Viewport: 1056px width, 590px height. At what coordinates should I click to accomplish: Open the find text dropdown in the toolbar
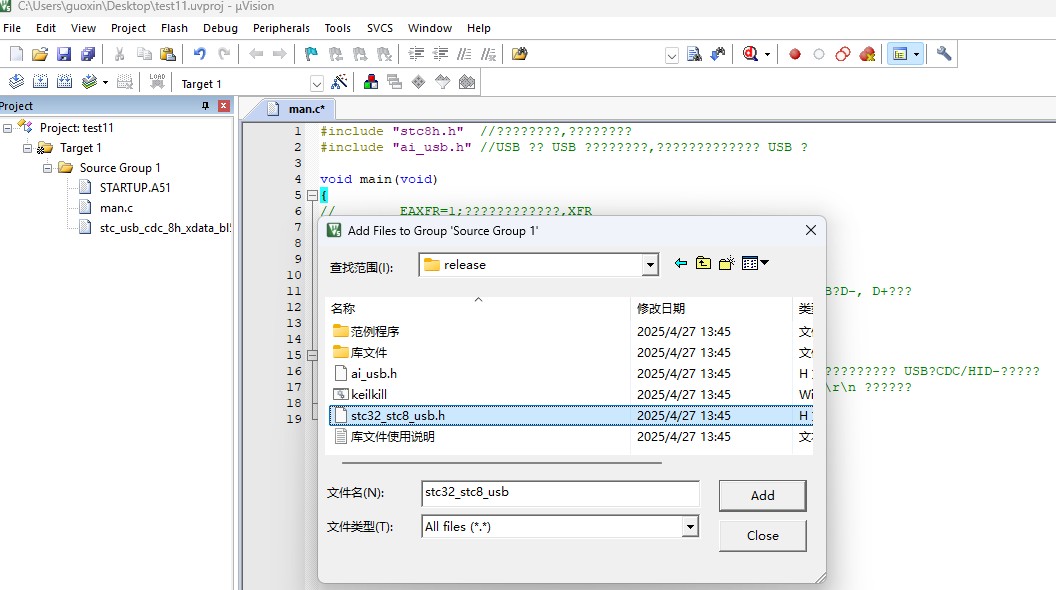coord(671,55)
